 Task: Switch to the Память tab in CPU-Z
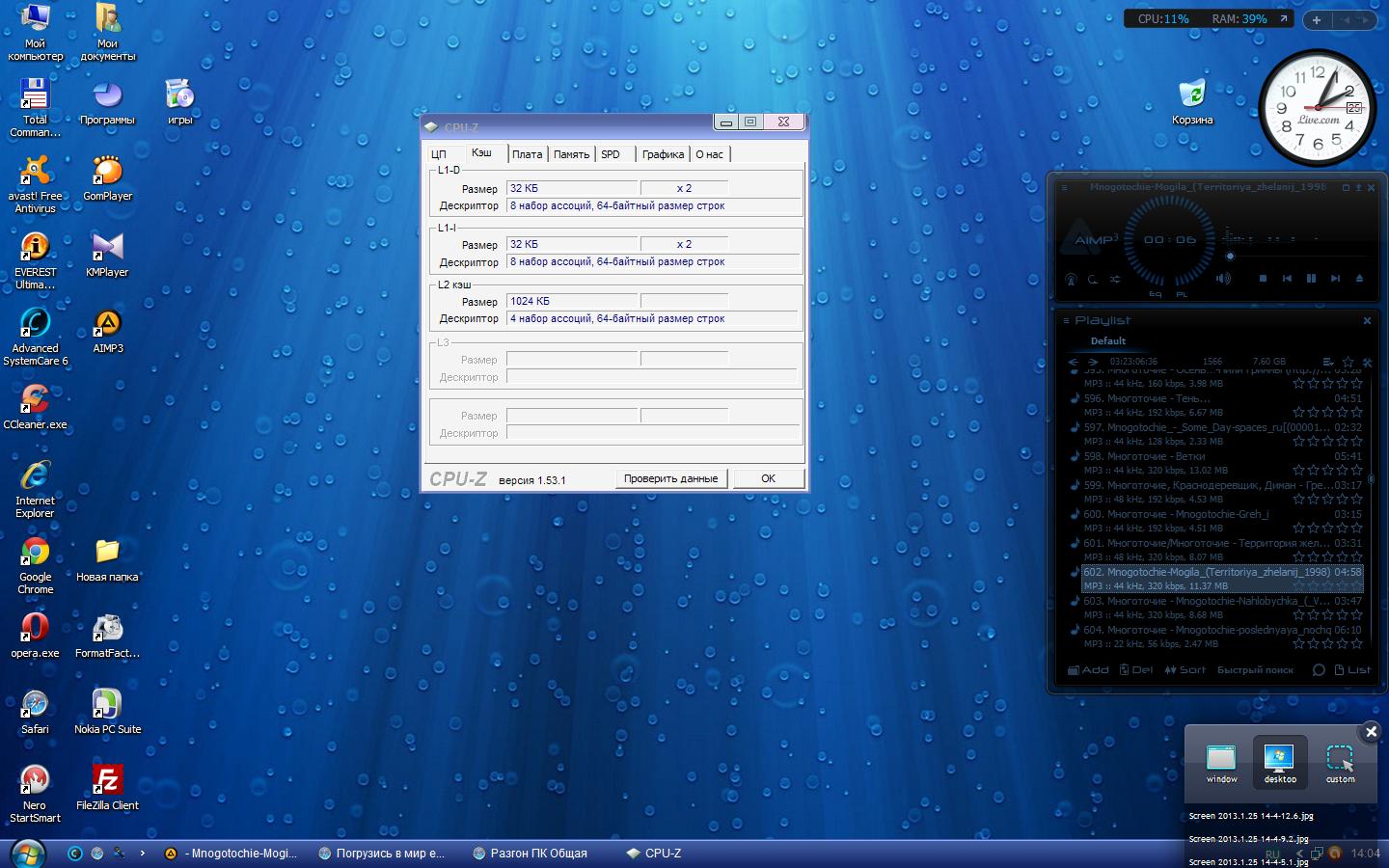coord(571,154)
